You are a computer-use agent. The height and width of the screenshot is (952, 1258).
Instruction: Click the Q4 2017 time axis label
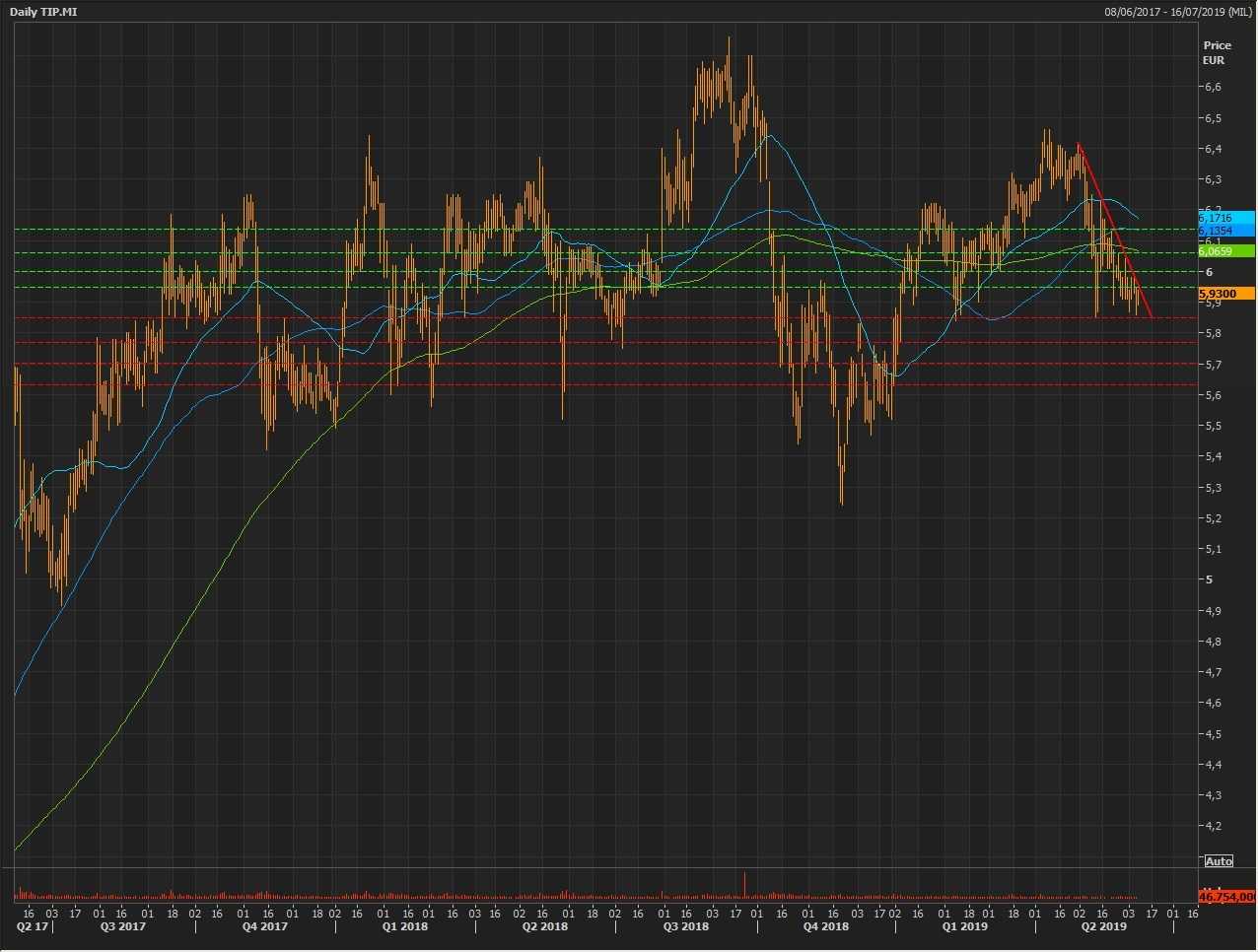(265, 927)
